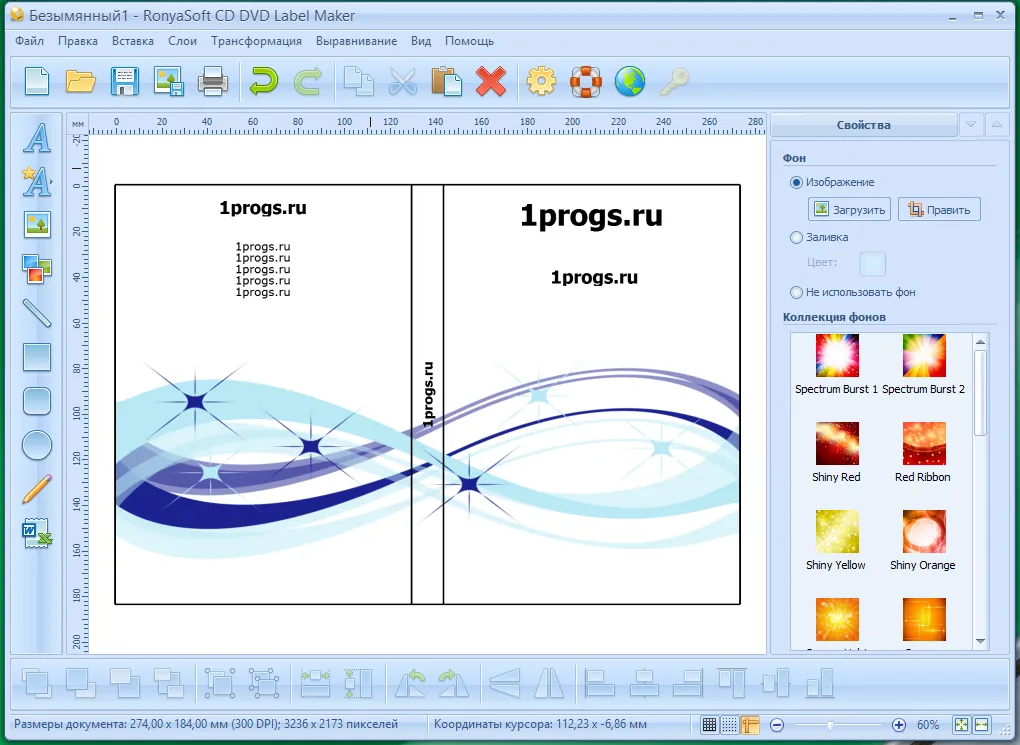
Task: Select the Изображение background option
Action: tap(832, 182)
